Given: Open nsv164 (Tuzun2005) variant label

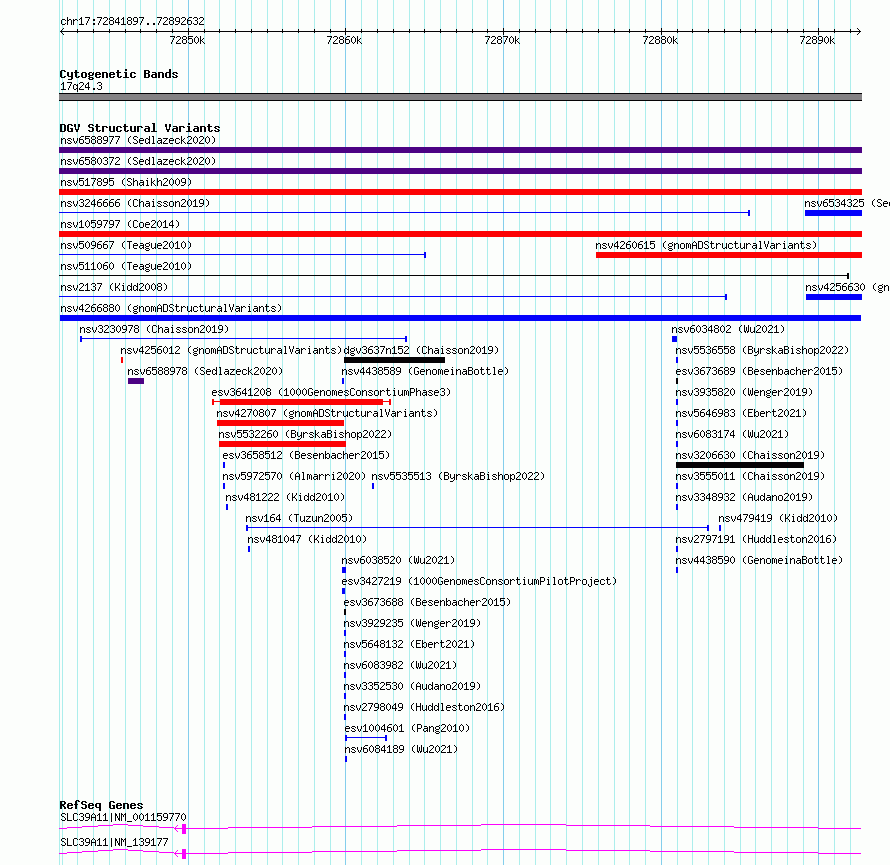Looking at the screenshot, I should 299,518.
